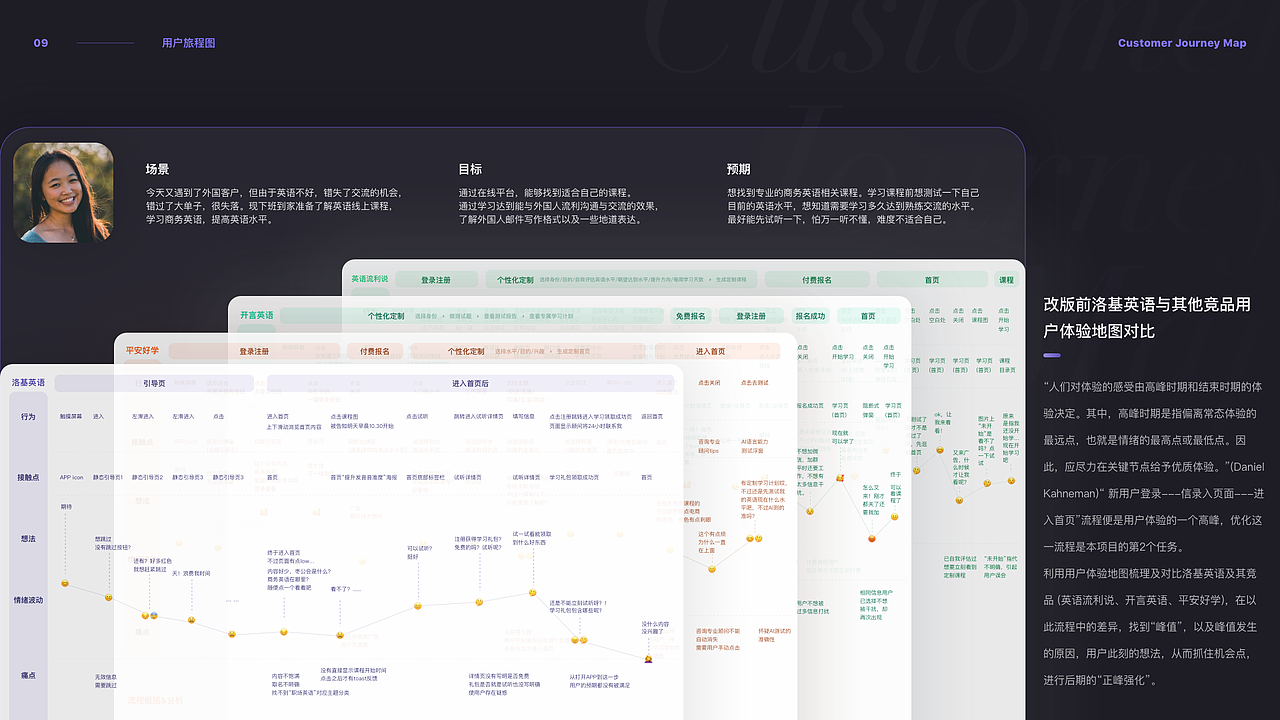1280x720 pixels.
Task: Click the emoji under "可以试听?挺好"
Action: click(417, 606)
